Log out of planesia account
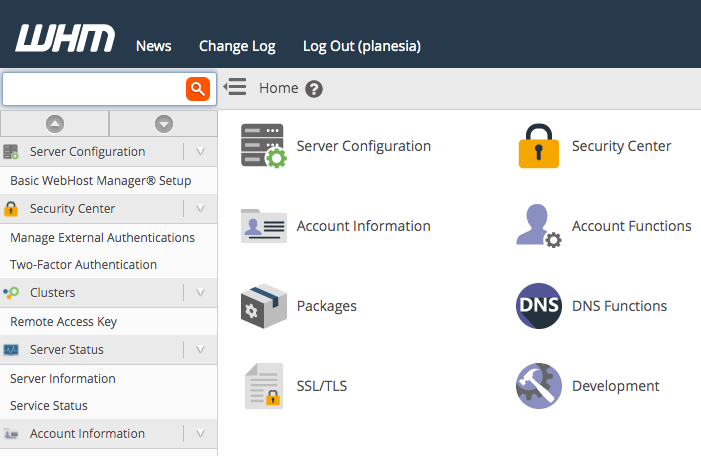 tap(362, 46)
